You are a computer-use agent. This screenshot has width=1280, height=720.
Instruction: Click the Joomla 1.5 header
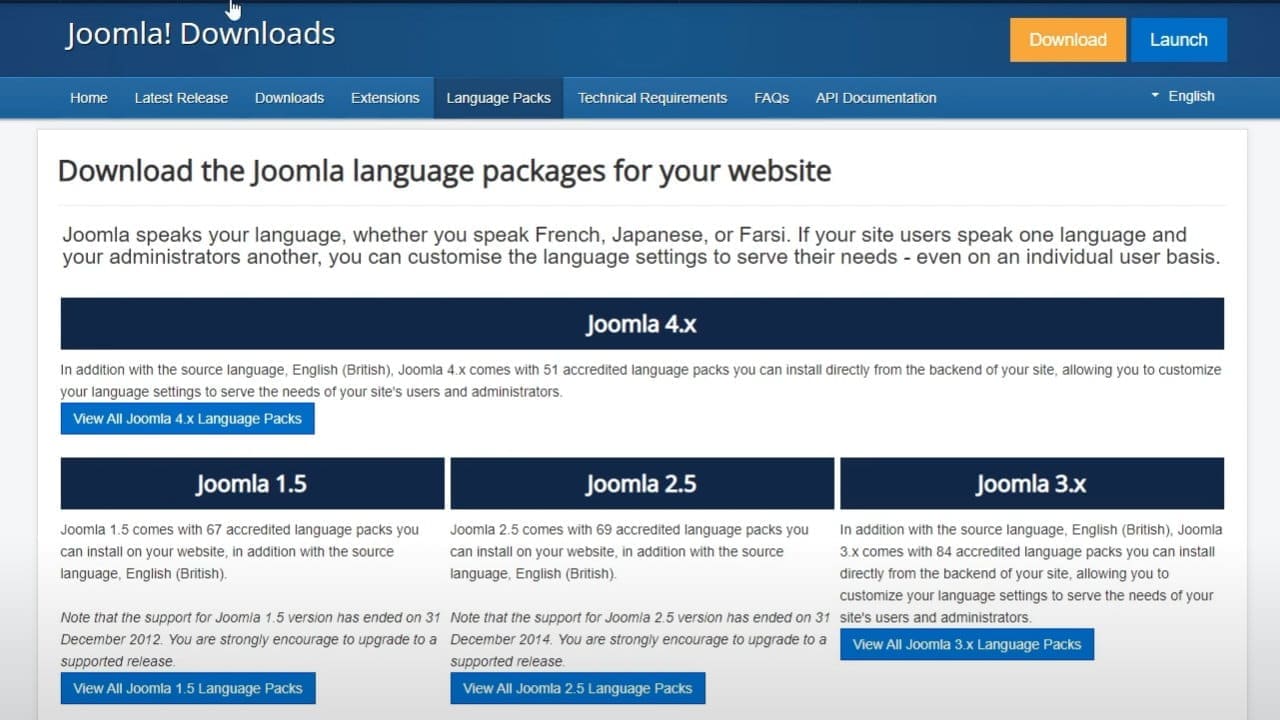(x=252, y=484)
